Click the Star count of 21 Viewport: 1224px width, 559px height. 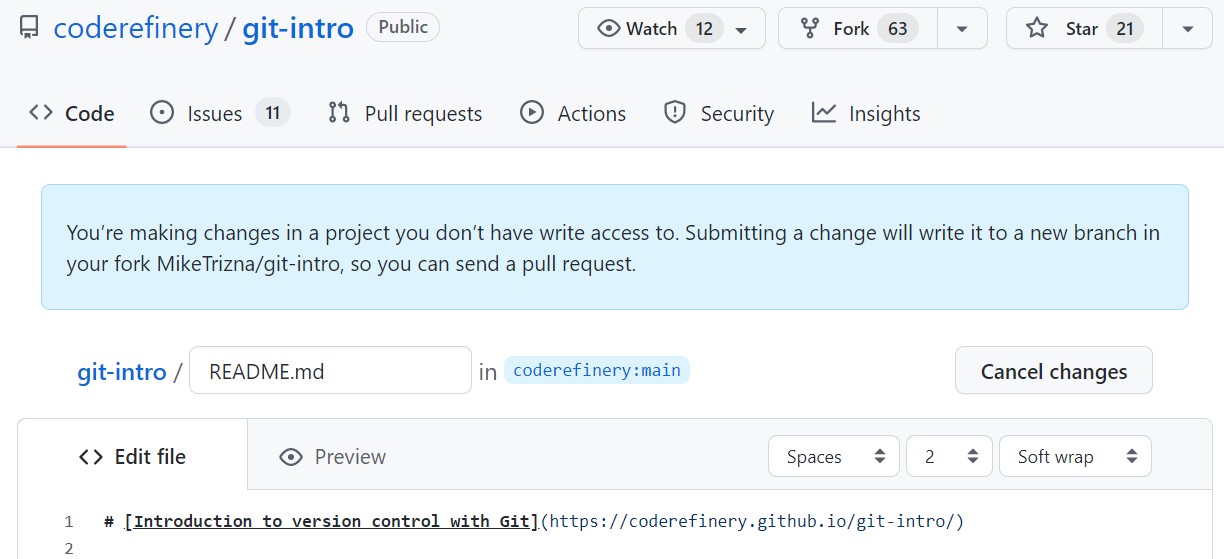pyautogui.click(x=1126, y=28)
